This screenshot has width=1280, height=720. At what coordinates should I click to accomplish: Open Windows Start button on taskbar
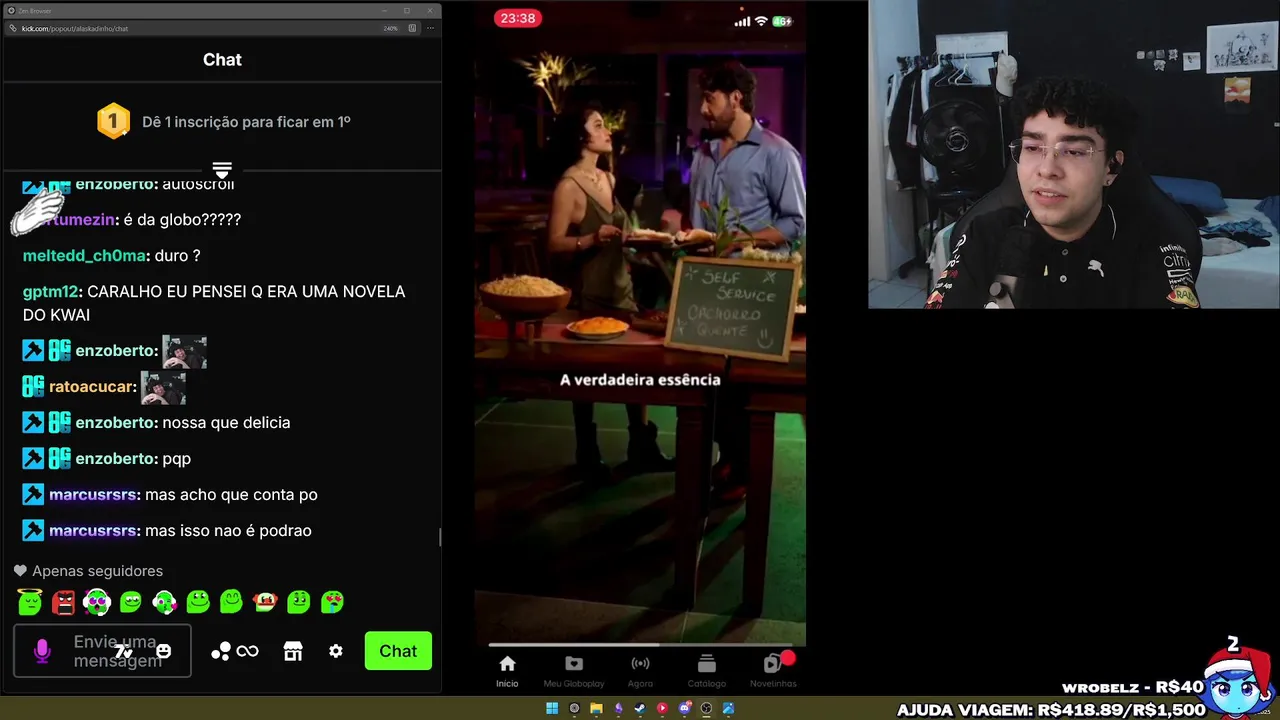[x=552, y=709]
